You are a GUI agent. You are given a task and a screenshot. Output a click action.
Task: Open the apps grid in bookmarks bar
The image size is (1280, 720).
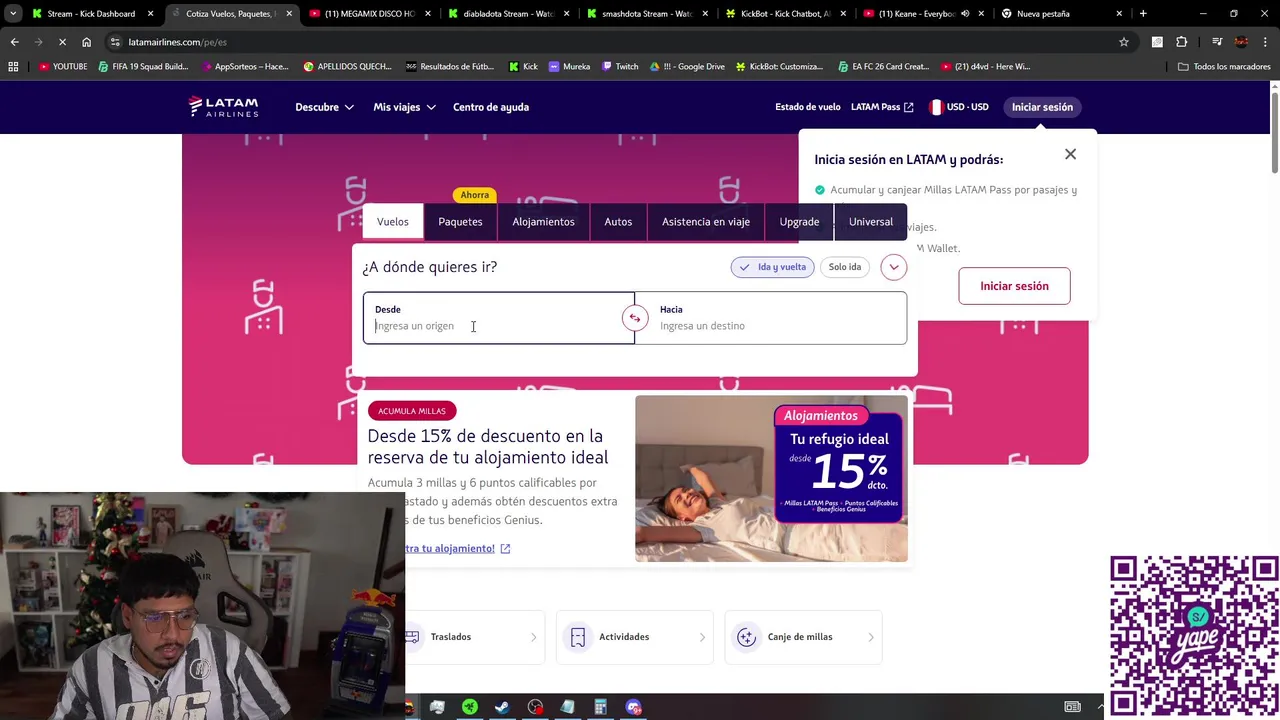click(13, 66)
